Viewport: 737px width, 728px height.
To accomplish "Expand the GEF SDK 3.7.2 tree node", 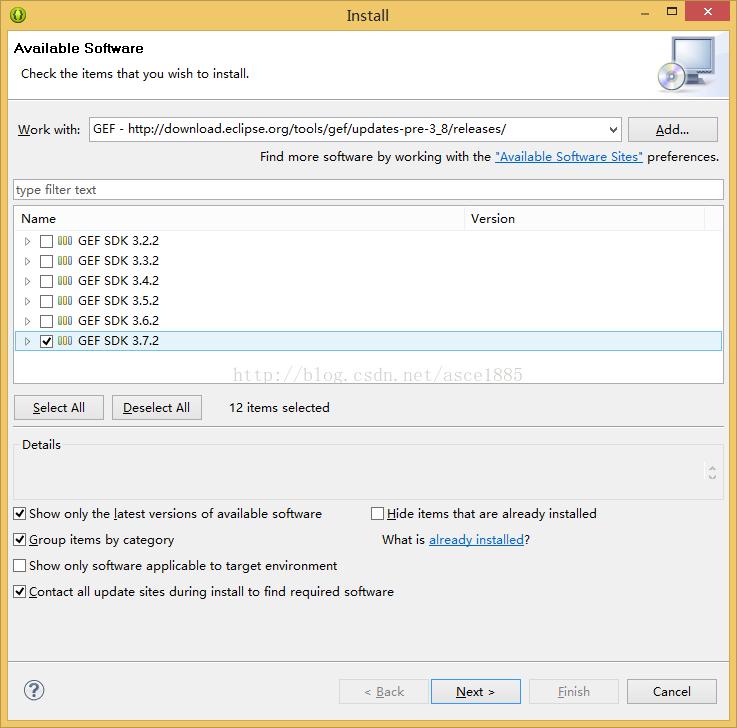I will click(27, 341).
